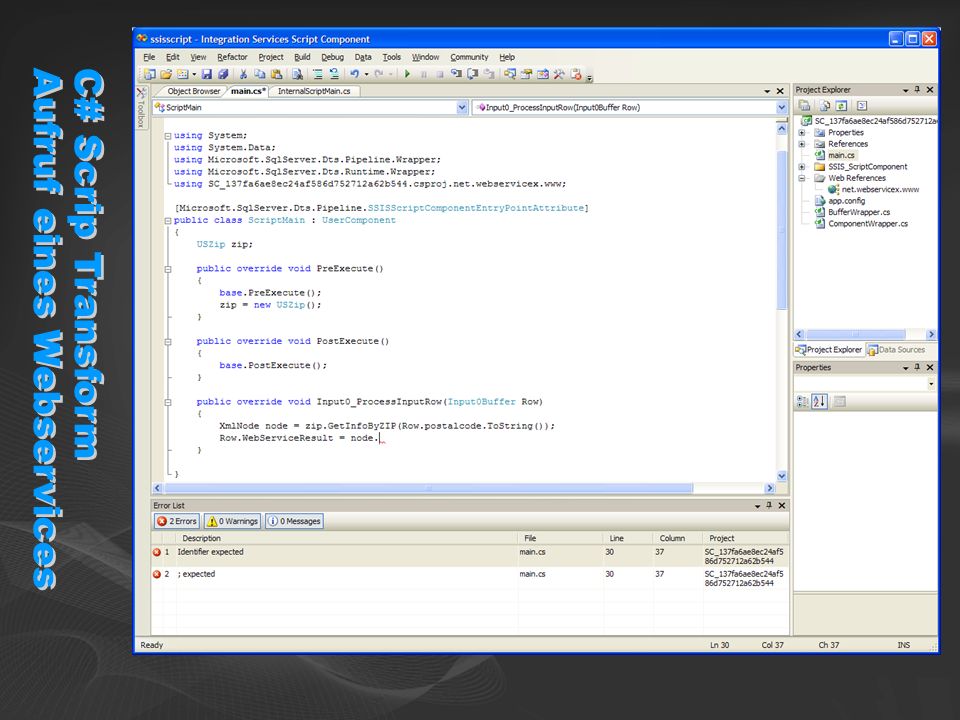960x720 pixels.
Task: Expand the Properties node in Project Explorer
Action: pos(801,132)
